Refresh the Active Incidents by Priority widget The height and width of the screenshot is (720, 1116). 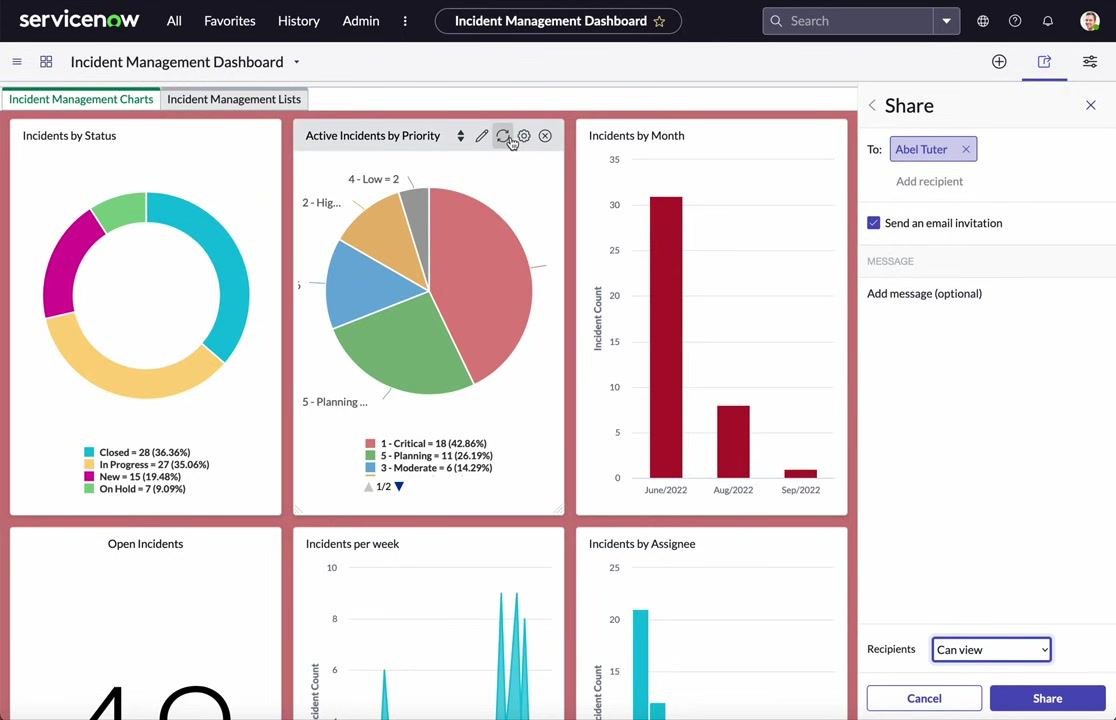coord(502,136)
